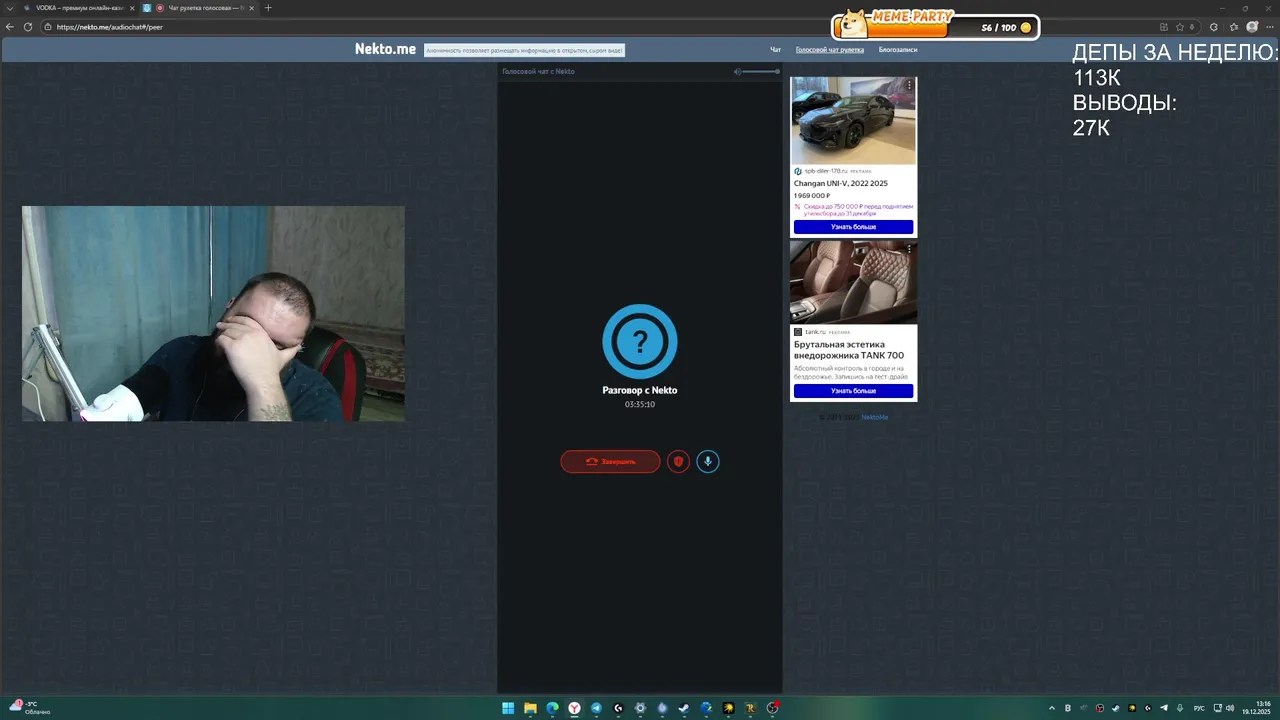
Task: Click the Nekto.me logo
Action: click(x=385, y=49)
